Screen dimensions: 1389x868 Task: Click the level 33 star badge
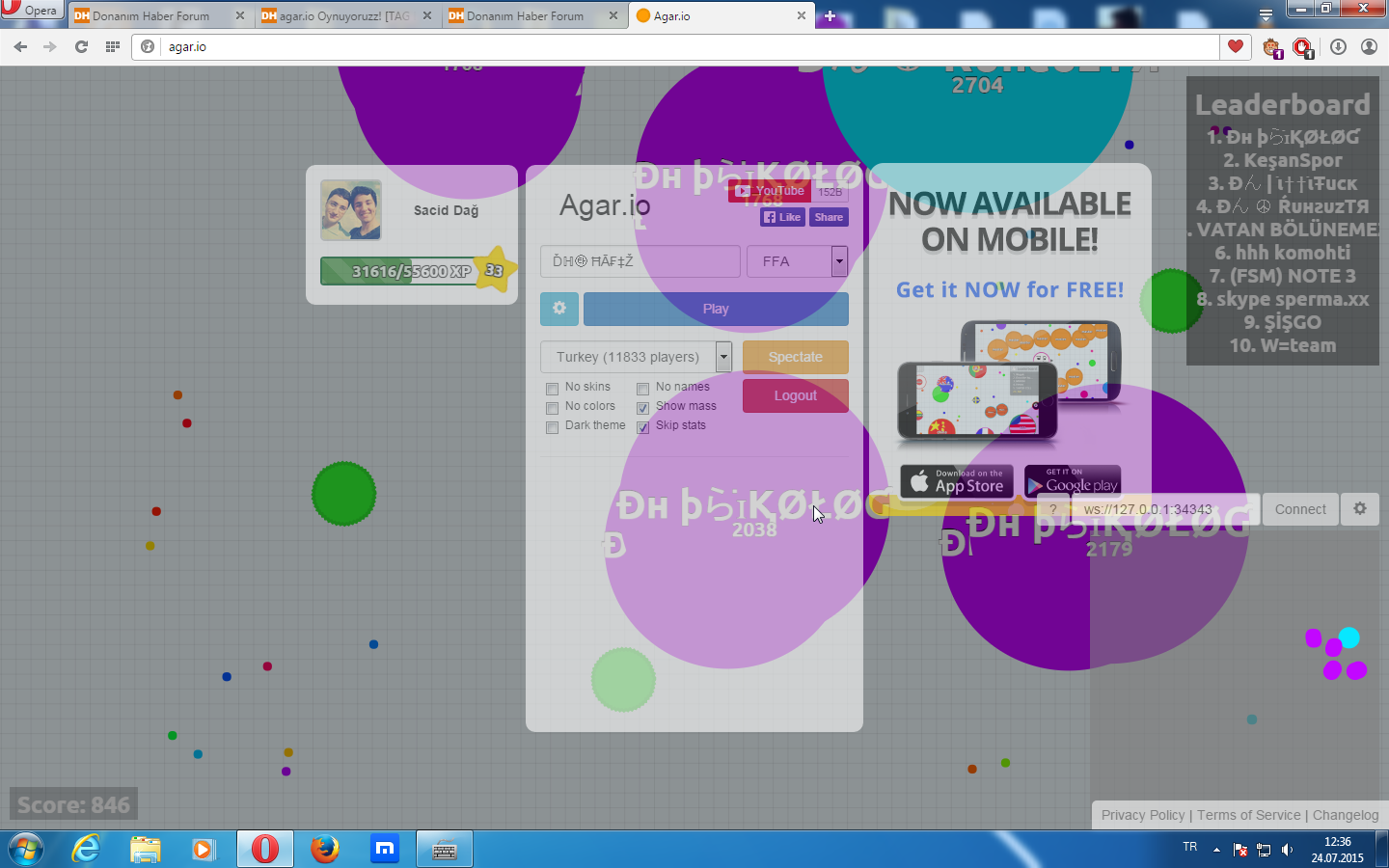click(x=494, y=271)
